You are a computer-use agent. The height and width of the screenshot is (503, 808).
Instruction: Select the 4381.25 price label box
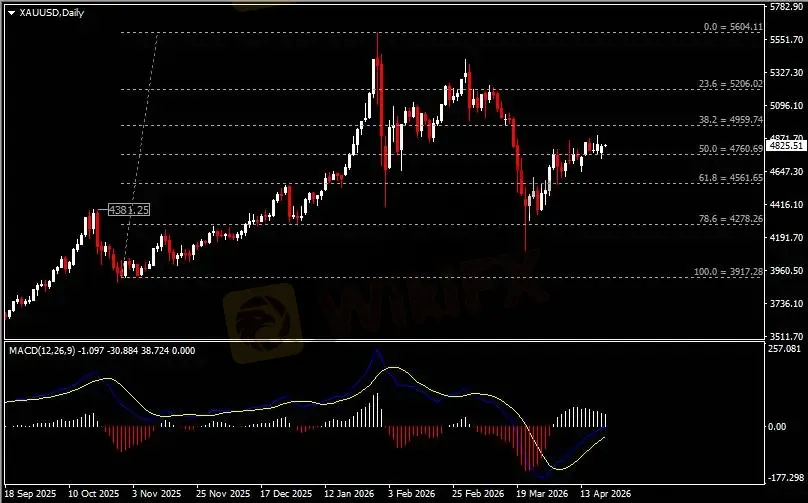click(x=129, y=210)
